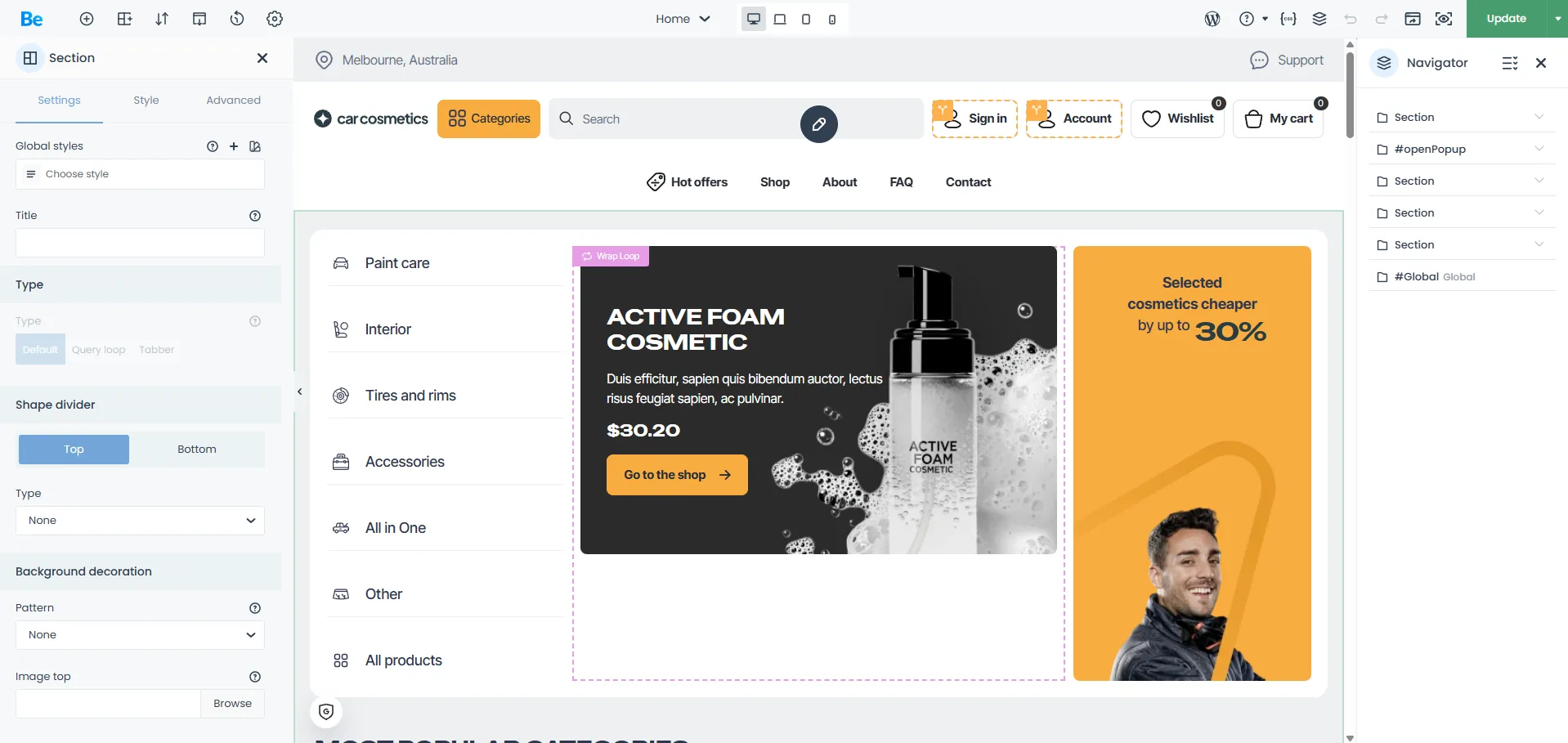The image size is (1568, 743).
Task: Open the page settings gear icon
Action: 275,19
